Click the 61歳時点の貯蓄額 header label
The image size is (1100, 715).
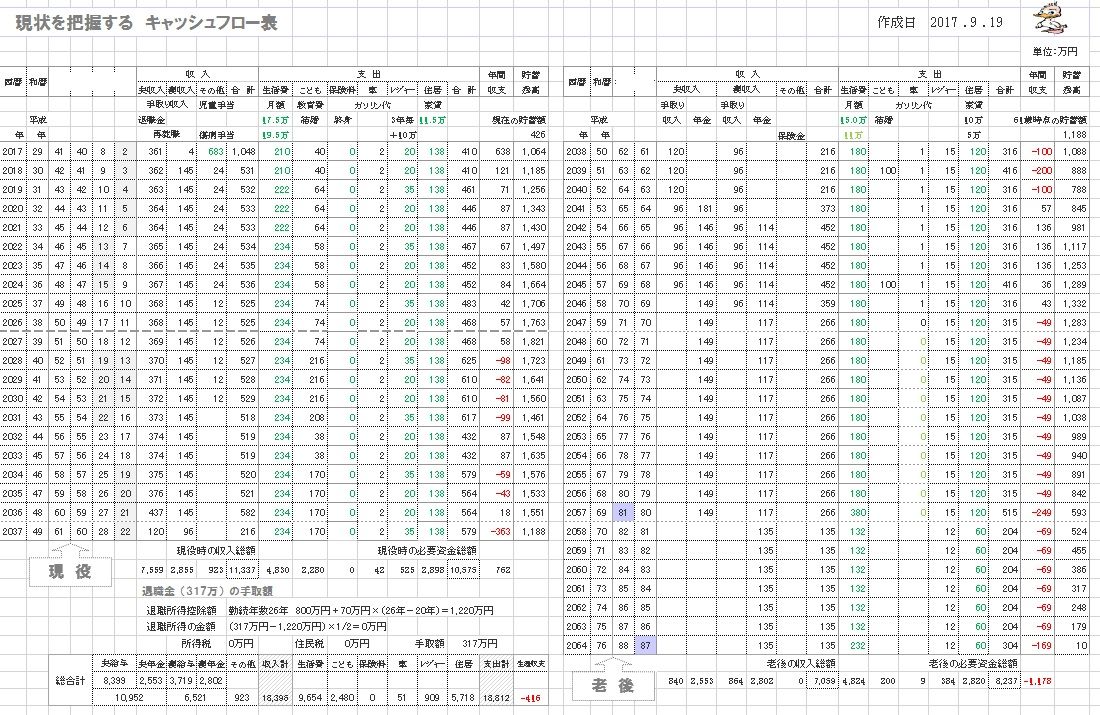1050,120
